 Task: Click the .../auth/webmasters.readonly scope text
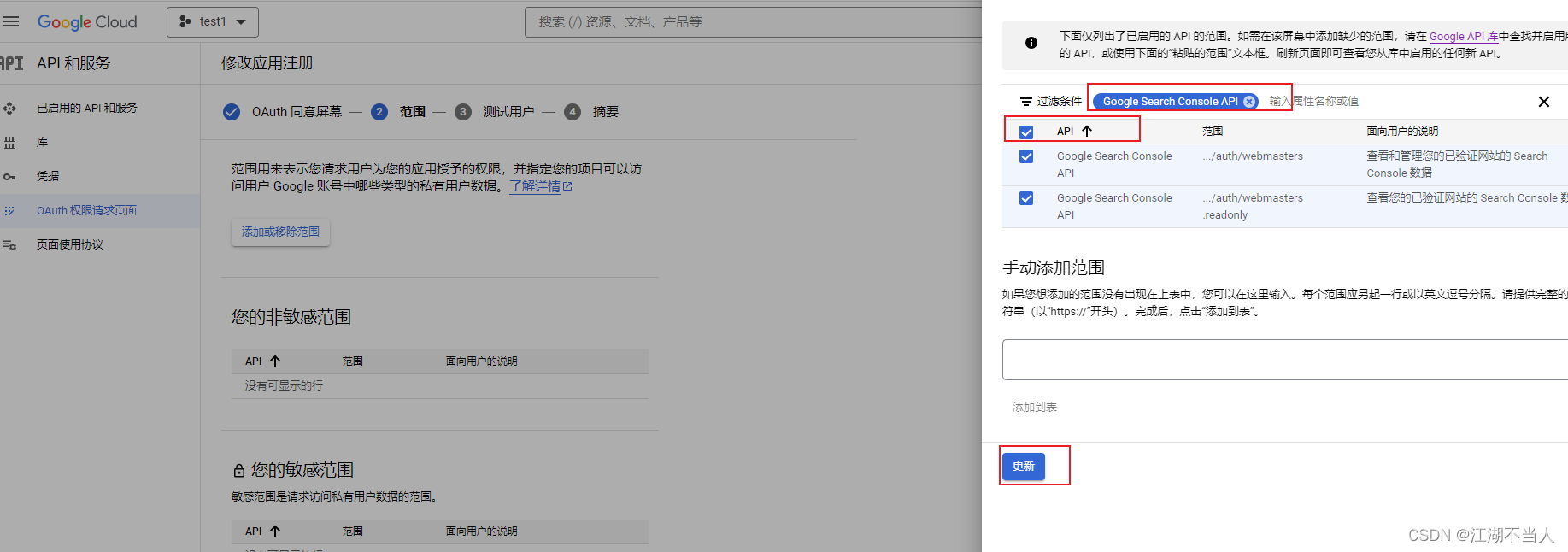[x=1253, y=207]
